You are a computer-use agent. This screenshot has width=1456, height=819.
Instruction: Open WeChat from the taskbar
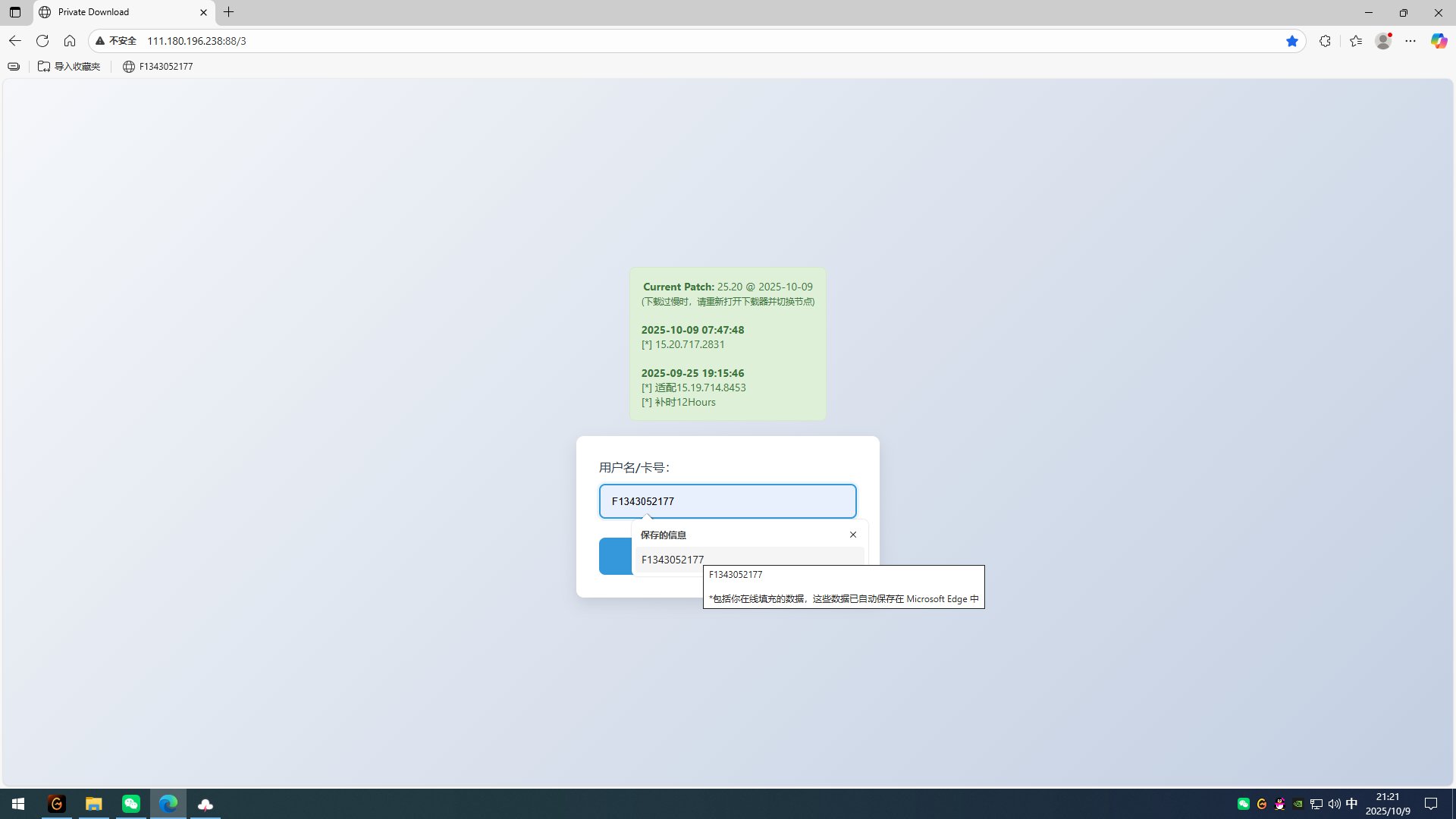click(131, 804)
